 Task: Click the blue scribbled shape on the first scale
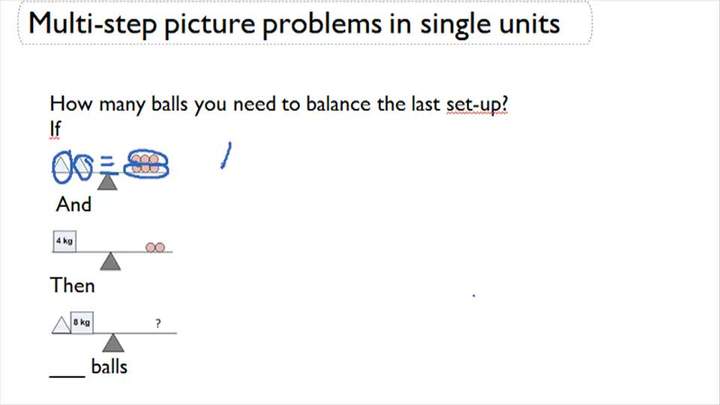[70, 167]
